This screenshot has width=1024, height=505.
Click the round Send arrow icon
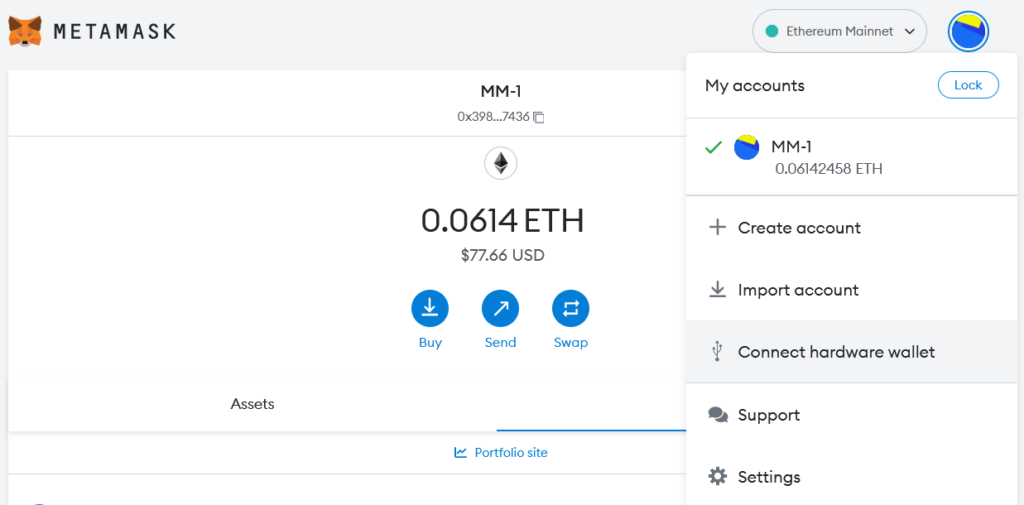tap(500, 308)
